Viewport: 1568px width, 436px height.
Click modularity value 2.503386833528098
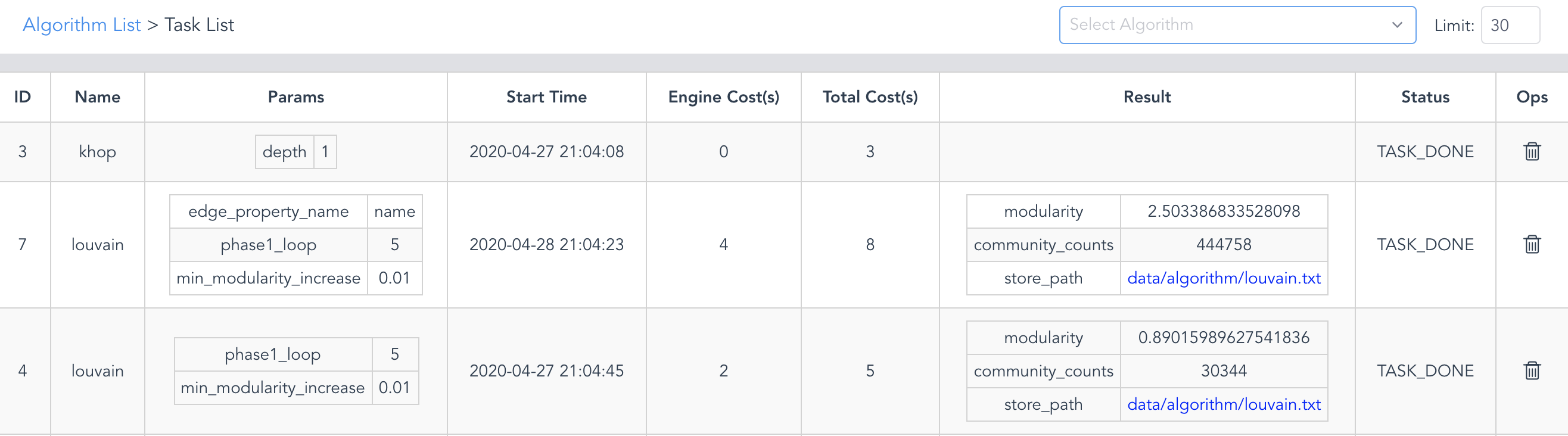click(x=1224, y=211)
